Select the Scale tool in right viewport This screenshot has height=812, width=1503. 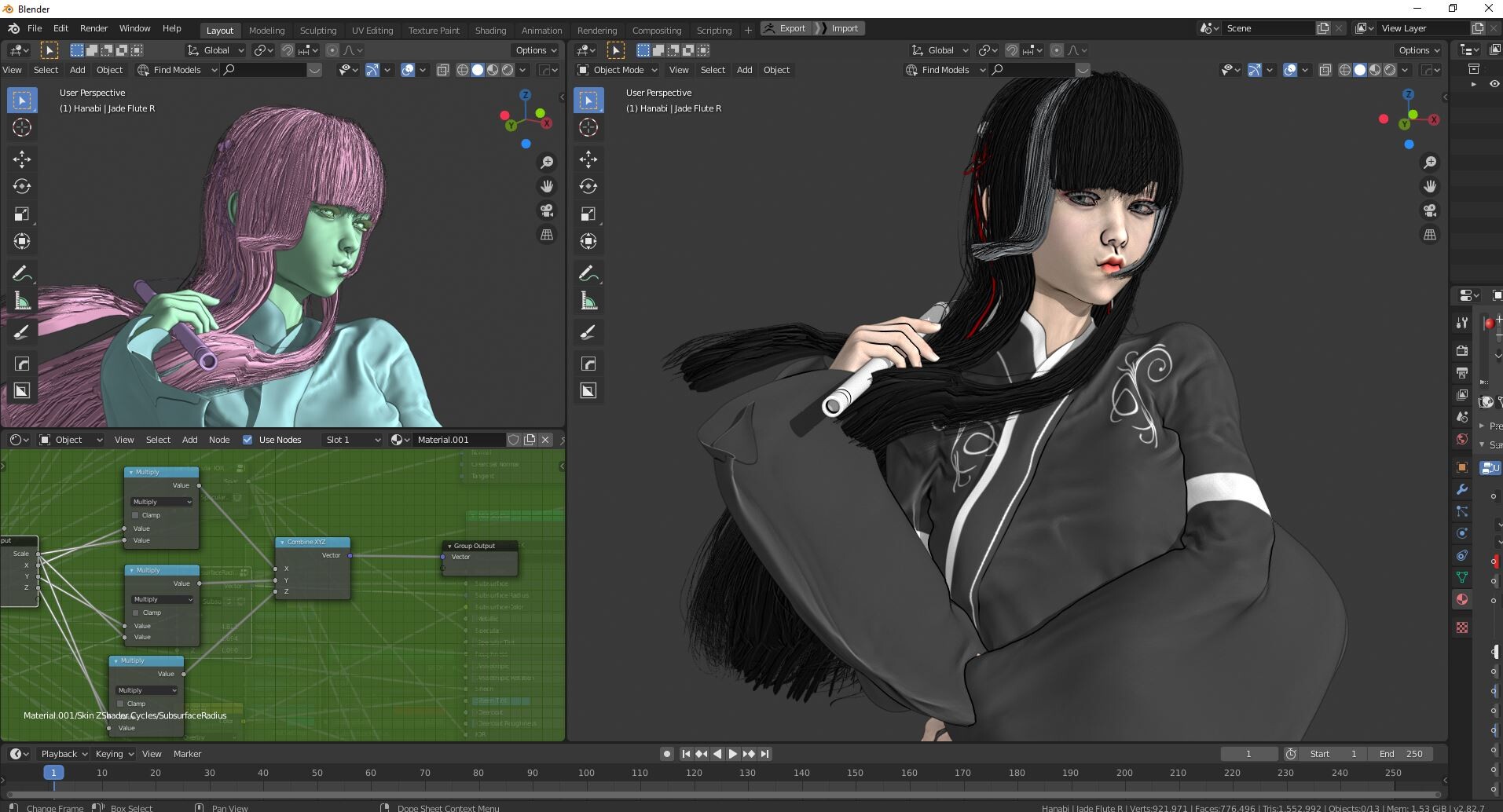tap(588, 214)
